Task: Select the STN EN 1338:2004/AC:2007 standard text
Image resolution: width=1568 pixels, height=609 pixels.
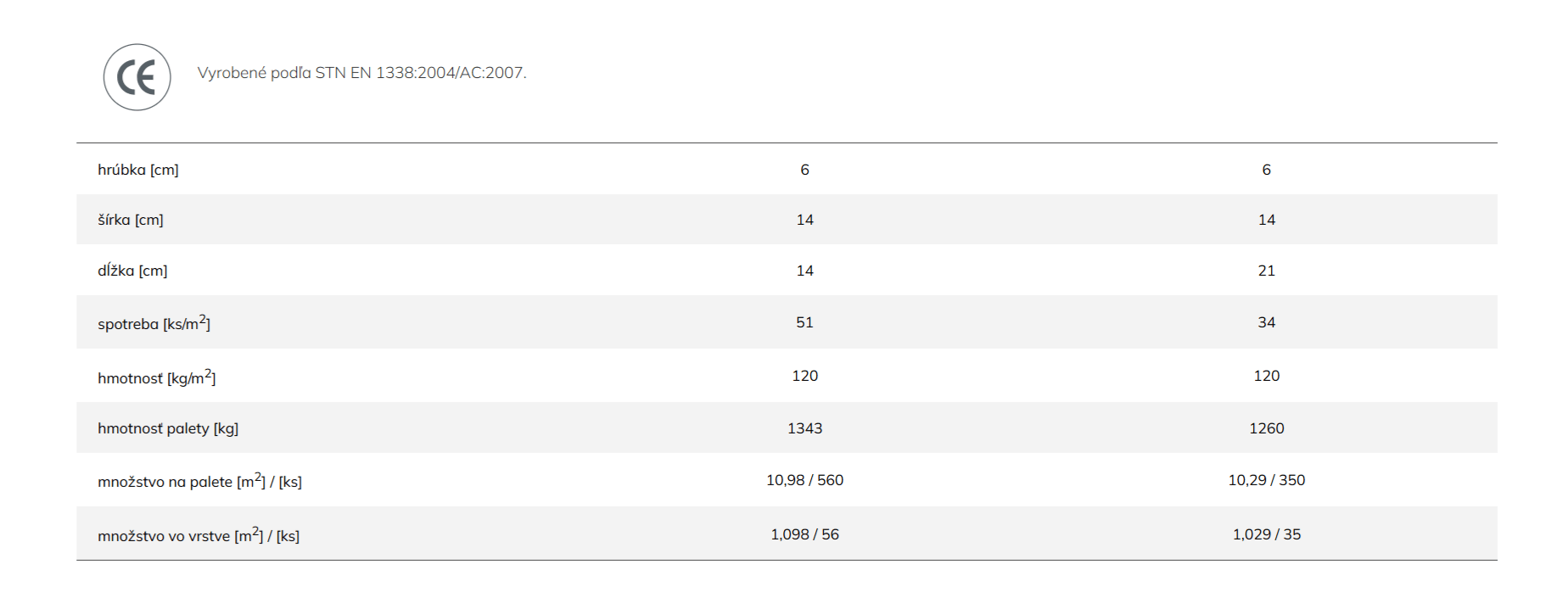Action: tap(421, 73)
